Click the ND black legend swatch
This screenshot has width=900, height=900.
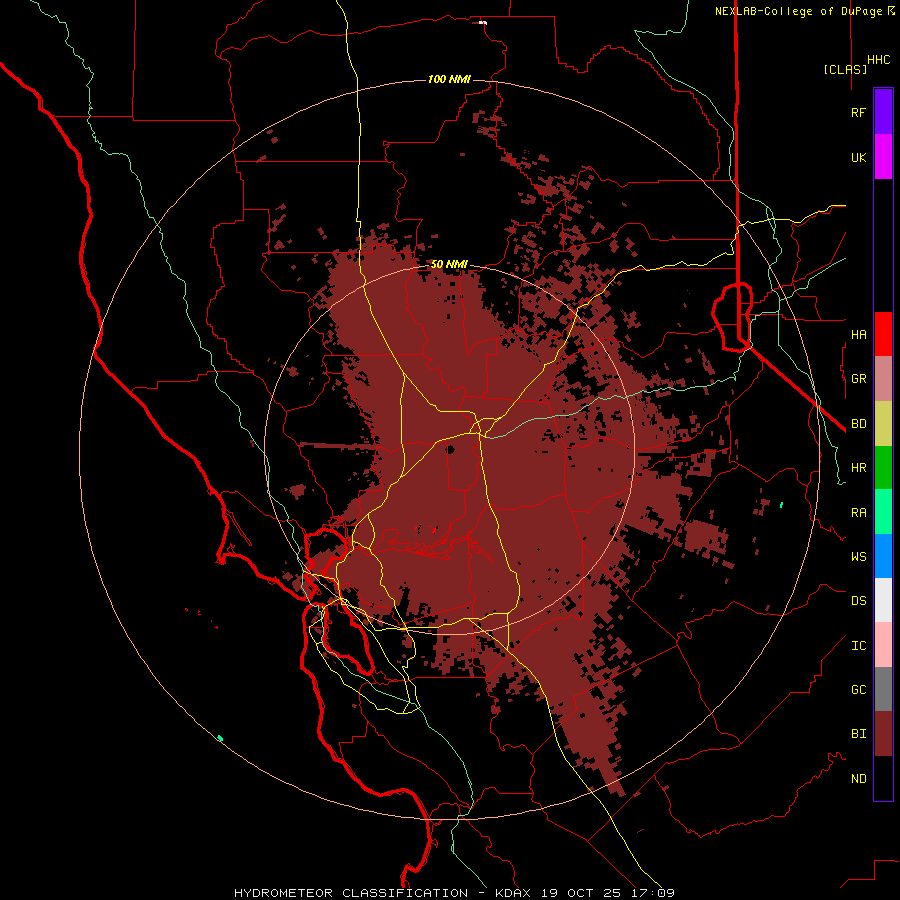[x=883, y=778]
